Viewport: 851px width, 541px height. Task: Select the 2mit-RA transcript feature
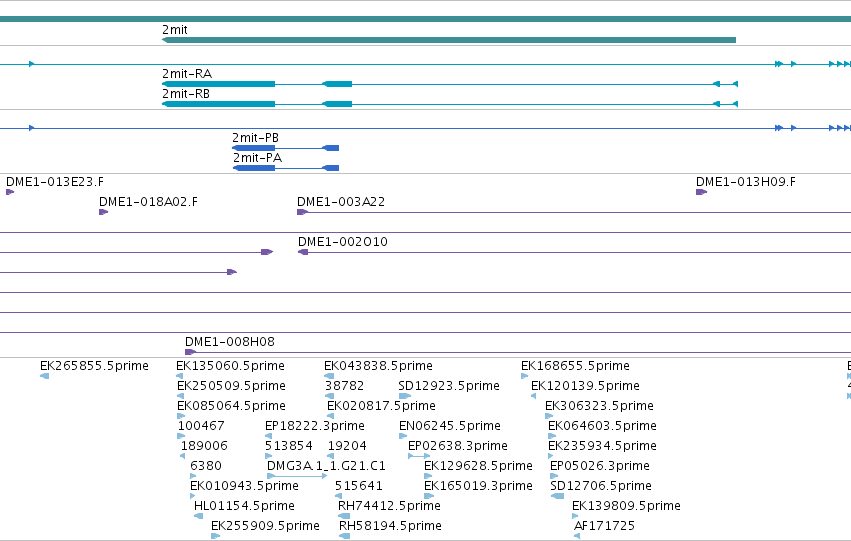click(450, 84)
